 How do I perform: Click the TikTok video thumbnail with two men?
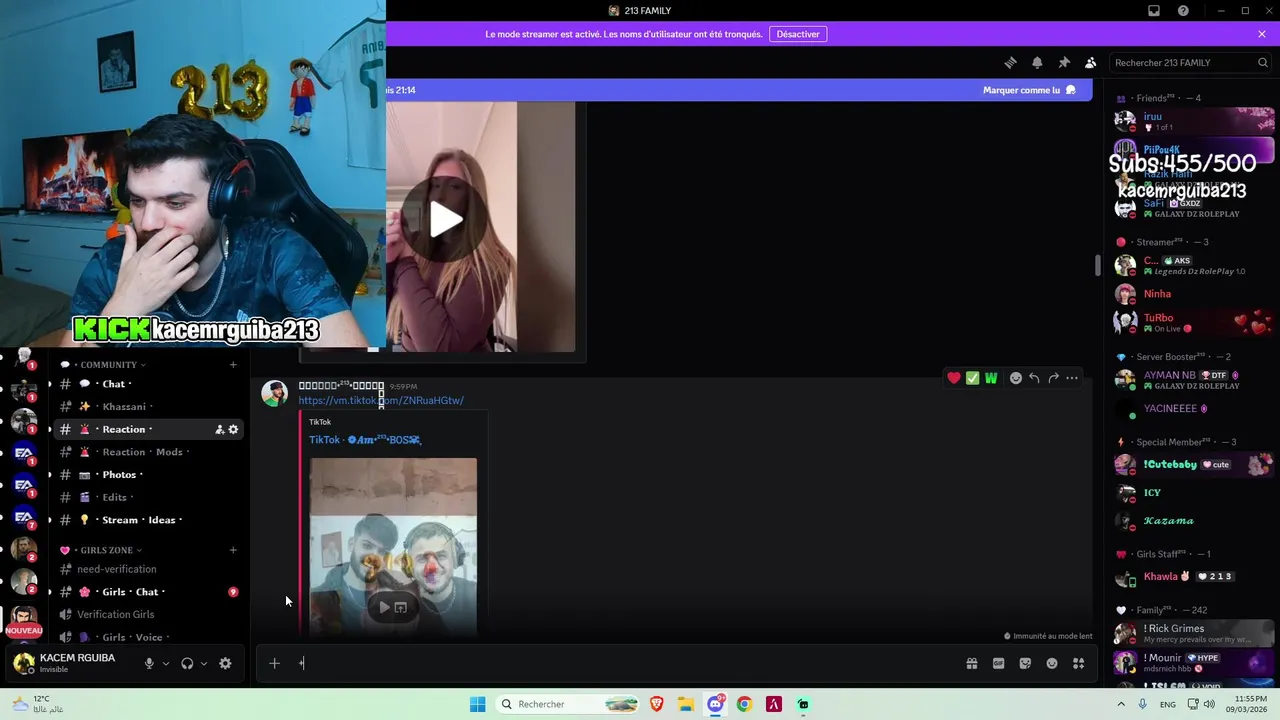pos(393,545)
